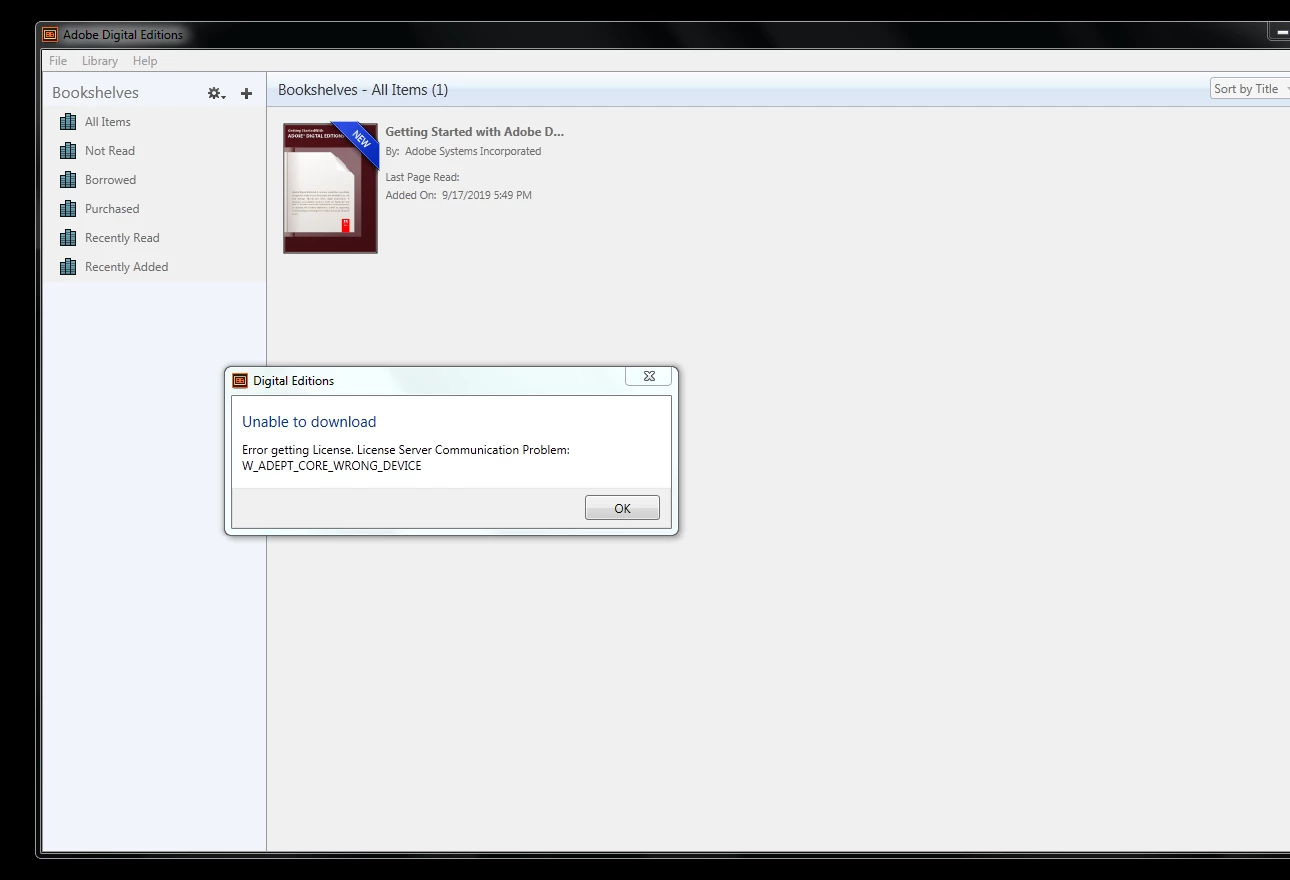Select the Purchased shelf label

pos(112,209)
